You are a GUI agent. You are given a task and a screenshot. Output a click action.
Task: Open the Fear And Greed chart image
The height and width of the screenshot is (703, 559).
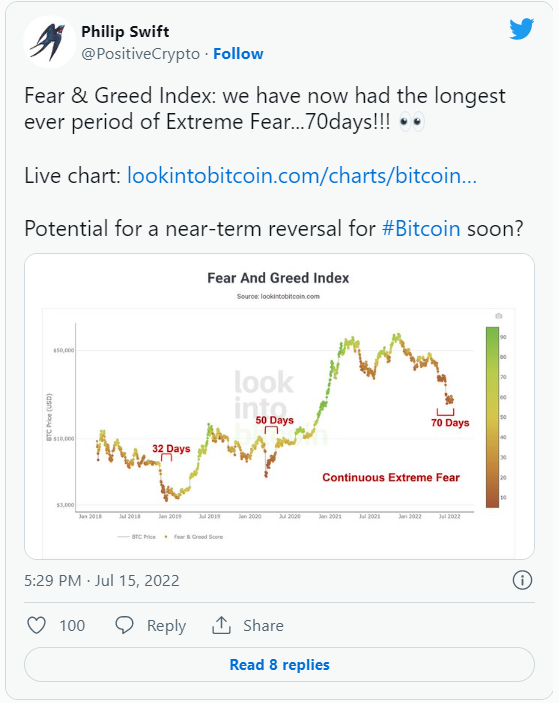click(279, 406)
